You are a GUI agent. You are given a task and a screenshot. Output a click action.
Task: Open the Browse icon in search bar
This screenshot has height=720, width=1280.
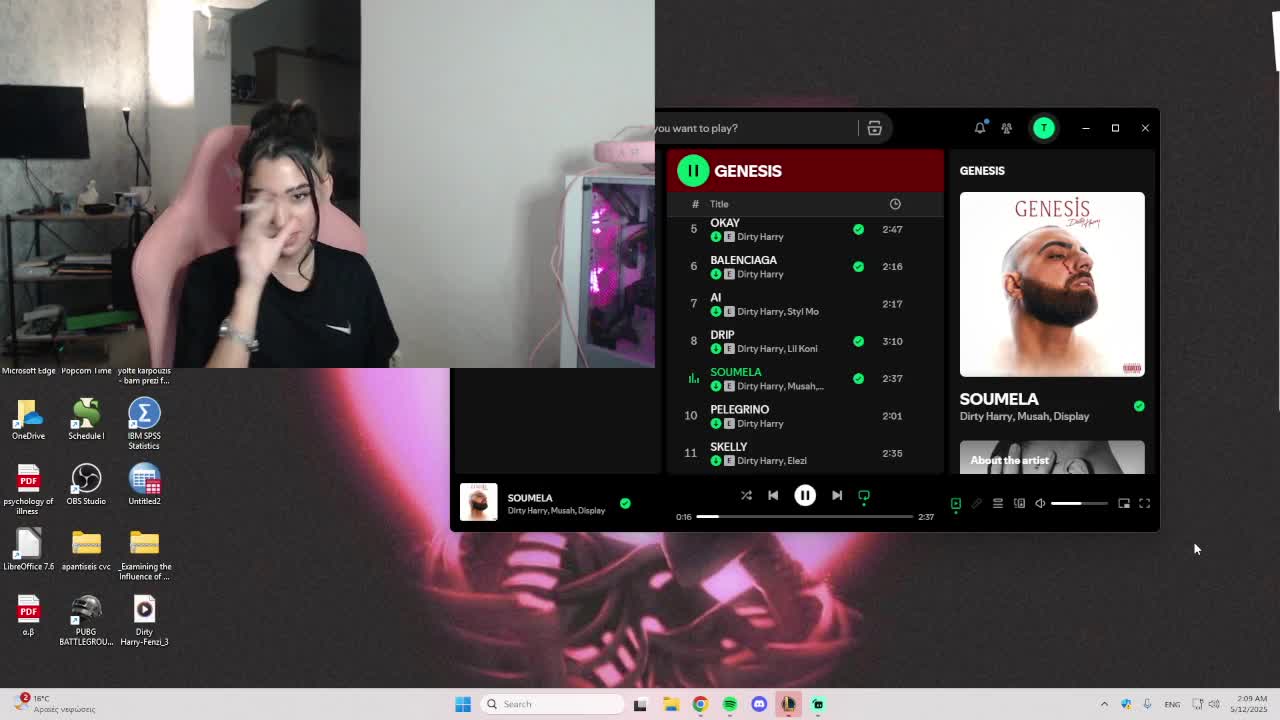point(874,128)
